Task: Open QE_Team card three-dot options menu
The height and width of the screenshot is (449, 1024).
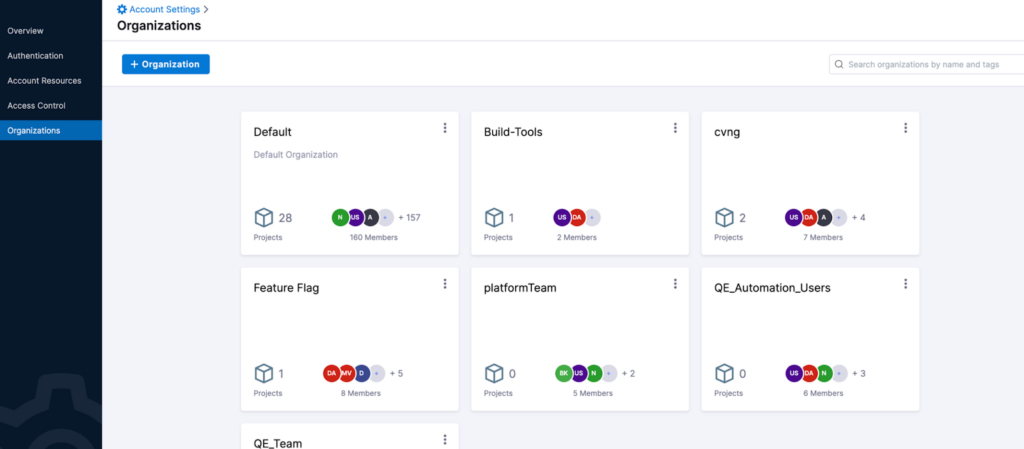Action: pos(445,439)
